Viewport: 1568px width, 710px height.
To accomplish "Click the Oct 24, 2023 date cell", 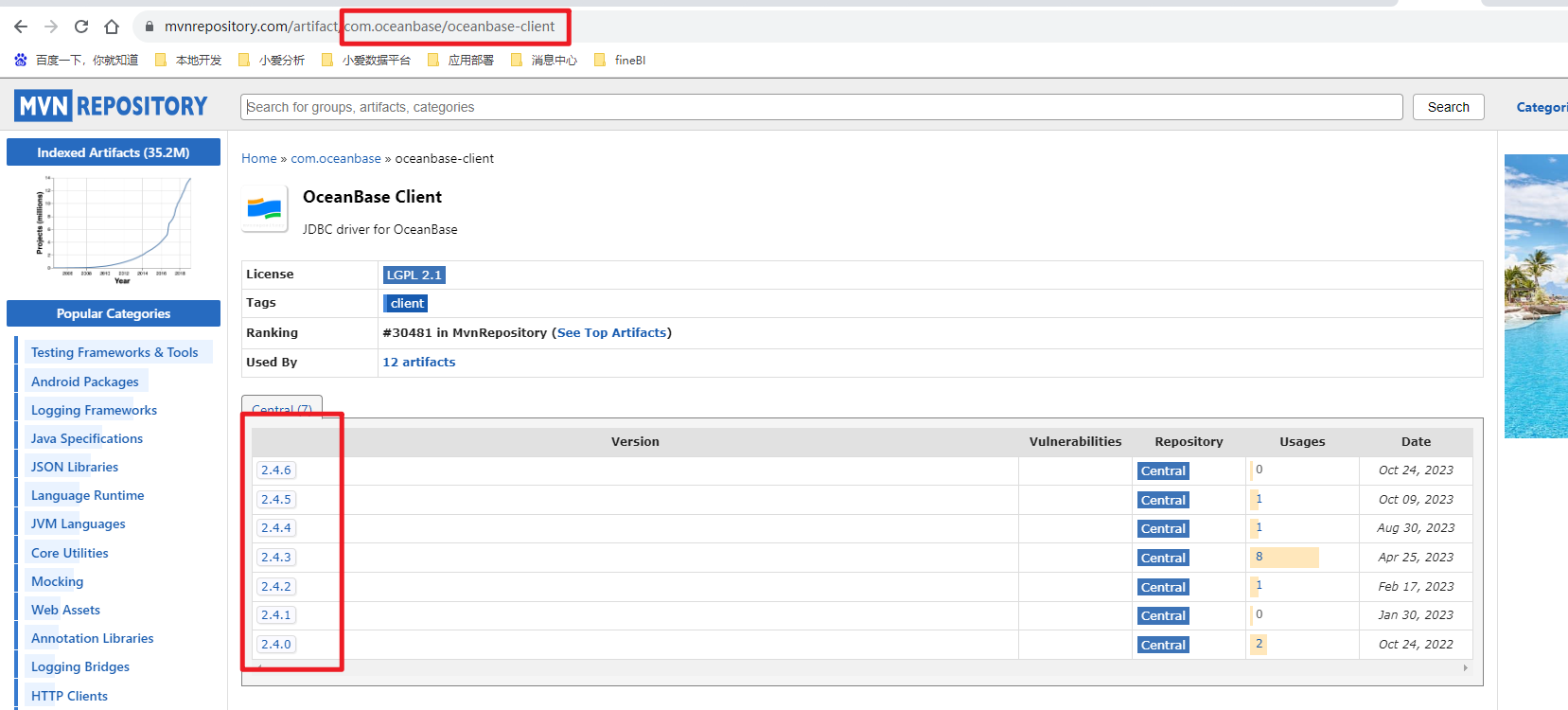I will (x=1416, y=470).
